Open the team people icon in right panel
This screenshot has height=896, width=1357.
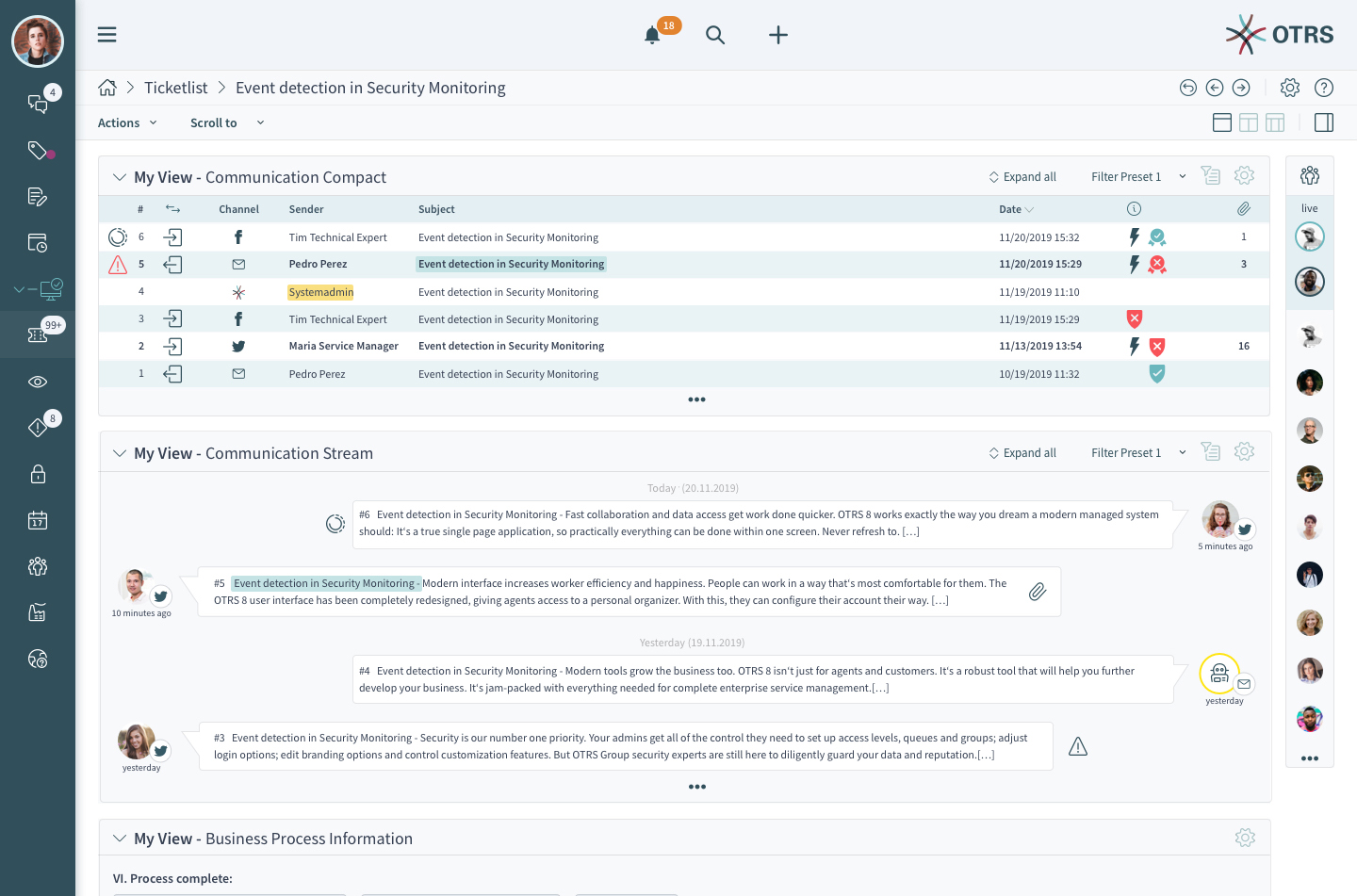point(1310,175)
